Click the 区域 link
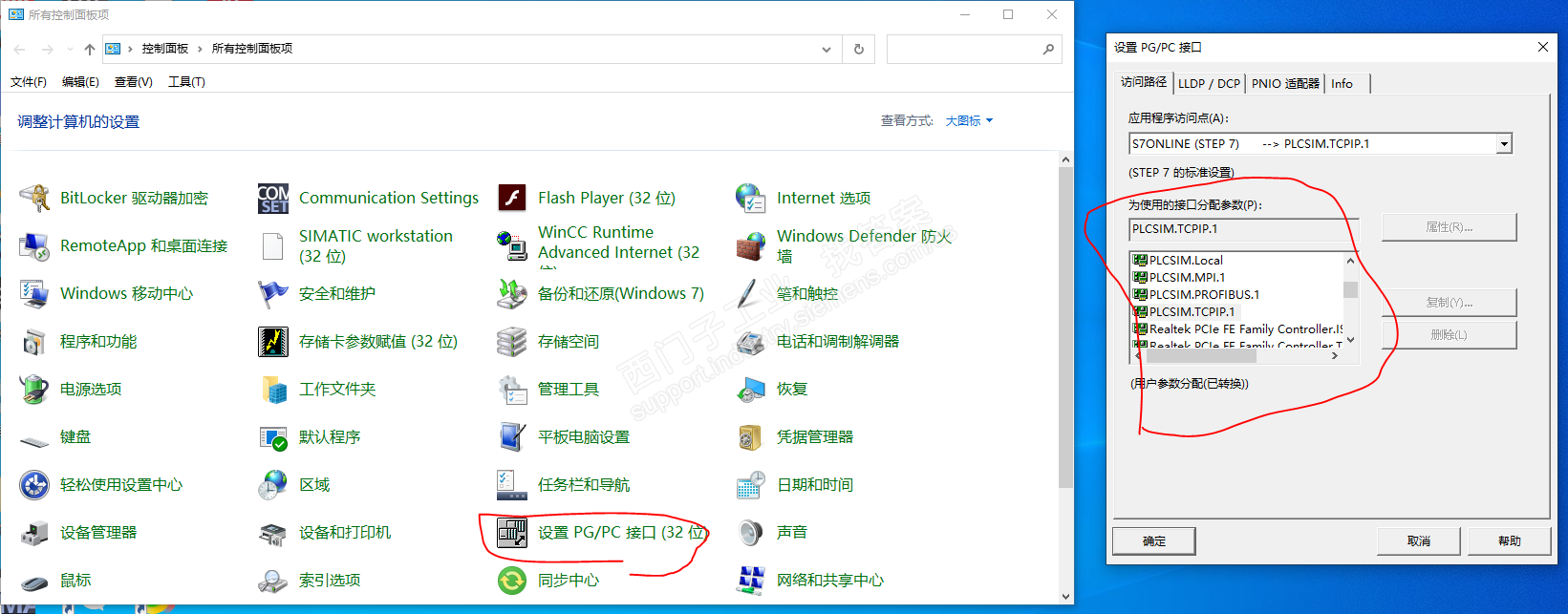1568x614 pixels. 314,484
